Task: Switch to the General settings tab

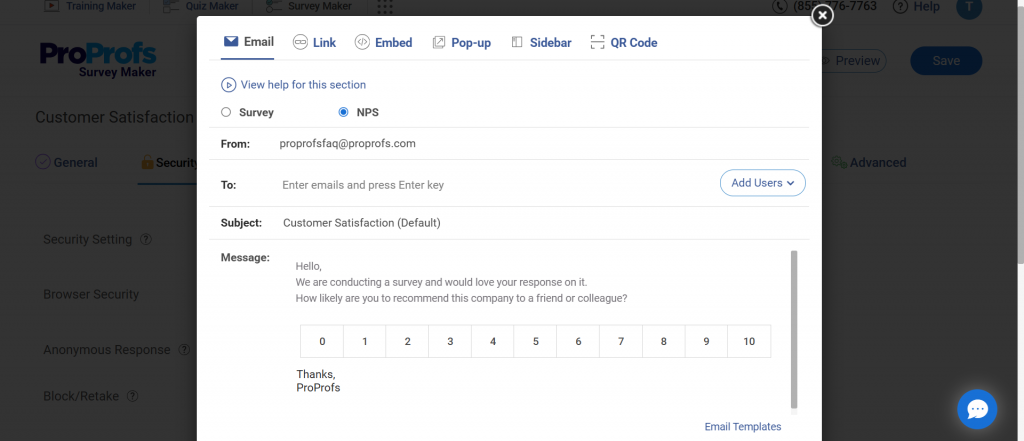Action: coord(67,163)
